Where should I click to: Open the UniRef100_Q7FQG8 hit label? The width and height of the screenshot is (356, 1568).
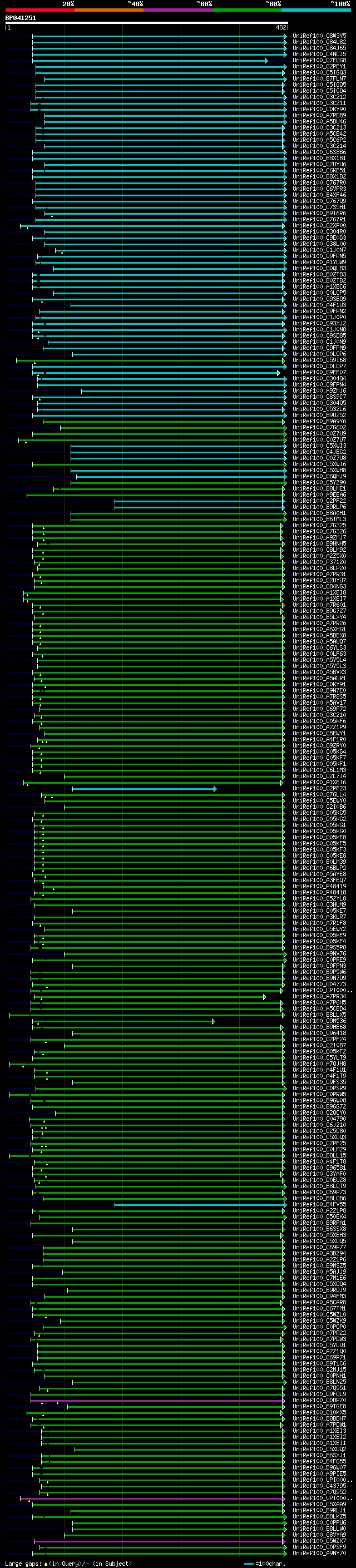click(x=319, y=60)
